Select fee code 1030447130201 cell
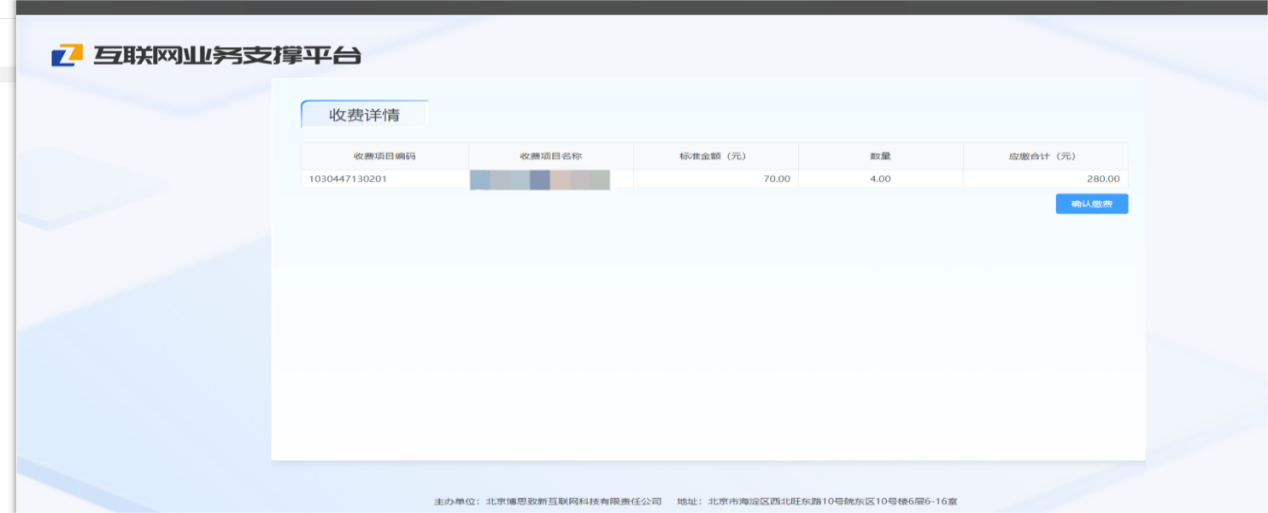The height and width of the screenshot is (513, 1268). tap(348, 179)
